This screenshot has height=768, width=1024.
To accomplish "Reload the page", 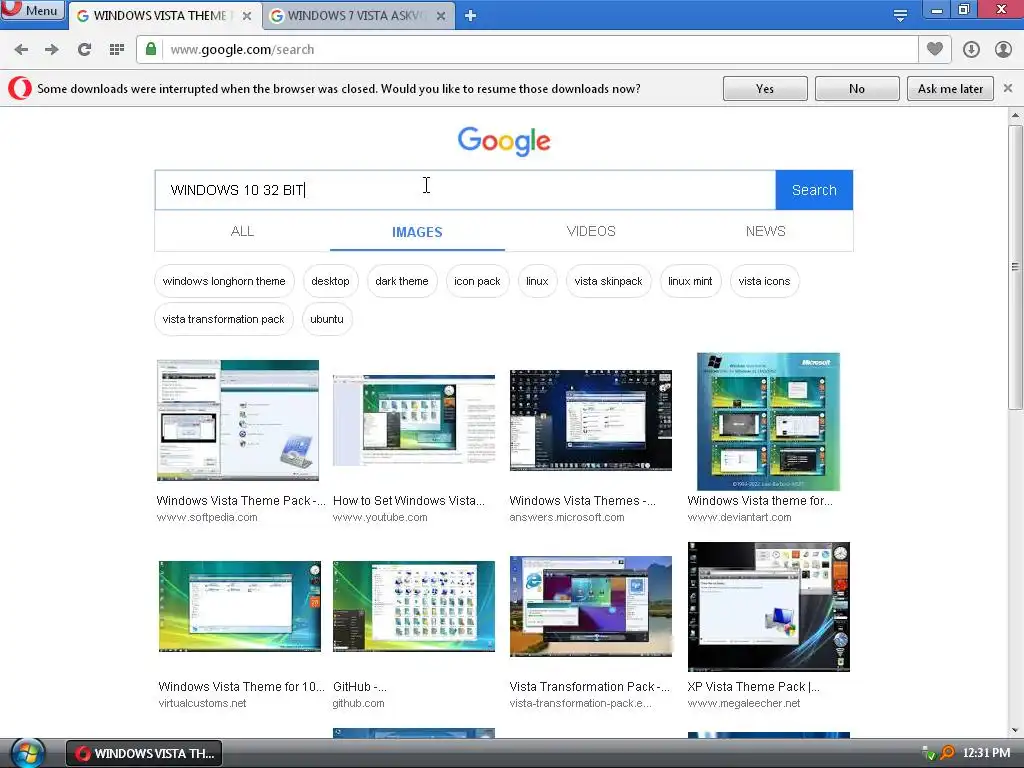I will pyautogui.click(x=84, y=50).
